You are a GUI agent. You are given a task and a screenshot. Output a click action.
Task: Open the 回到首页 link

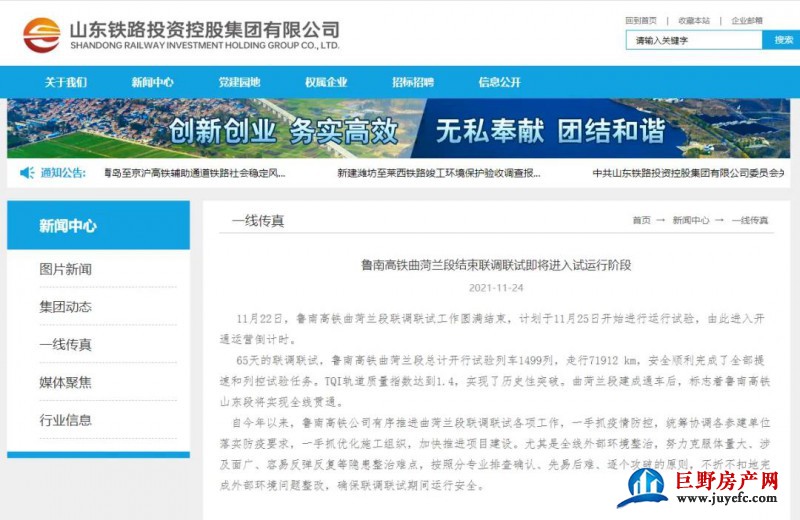point(641,20)
